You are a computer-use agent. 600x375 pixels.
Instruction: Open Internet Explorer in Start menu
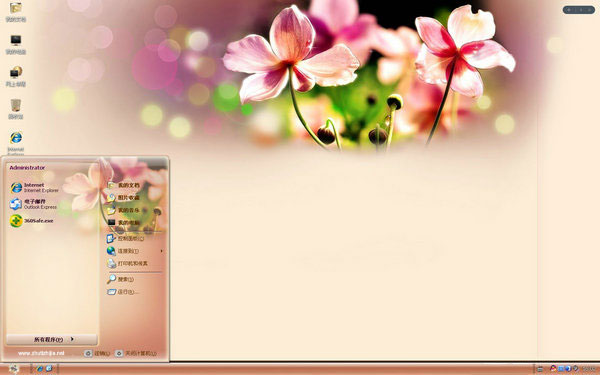click(x=35, y=188)
